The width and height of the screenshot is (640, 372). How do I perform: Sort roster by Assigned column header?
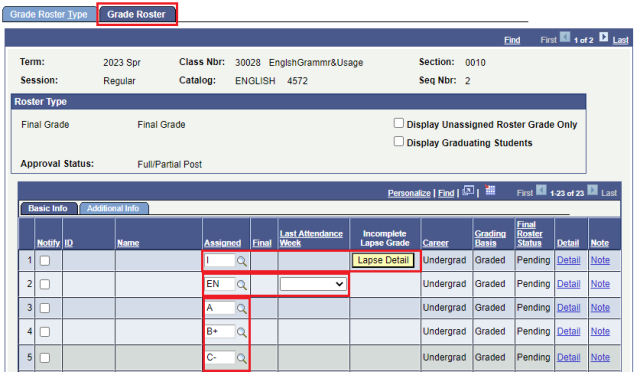pyautogui.click(x=222, y=243)
